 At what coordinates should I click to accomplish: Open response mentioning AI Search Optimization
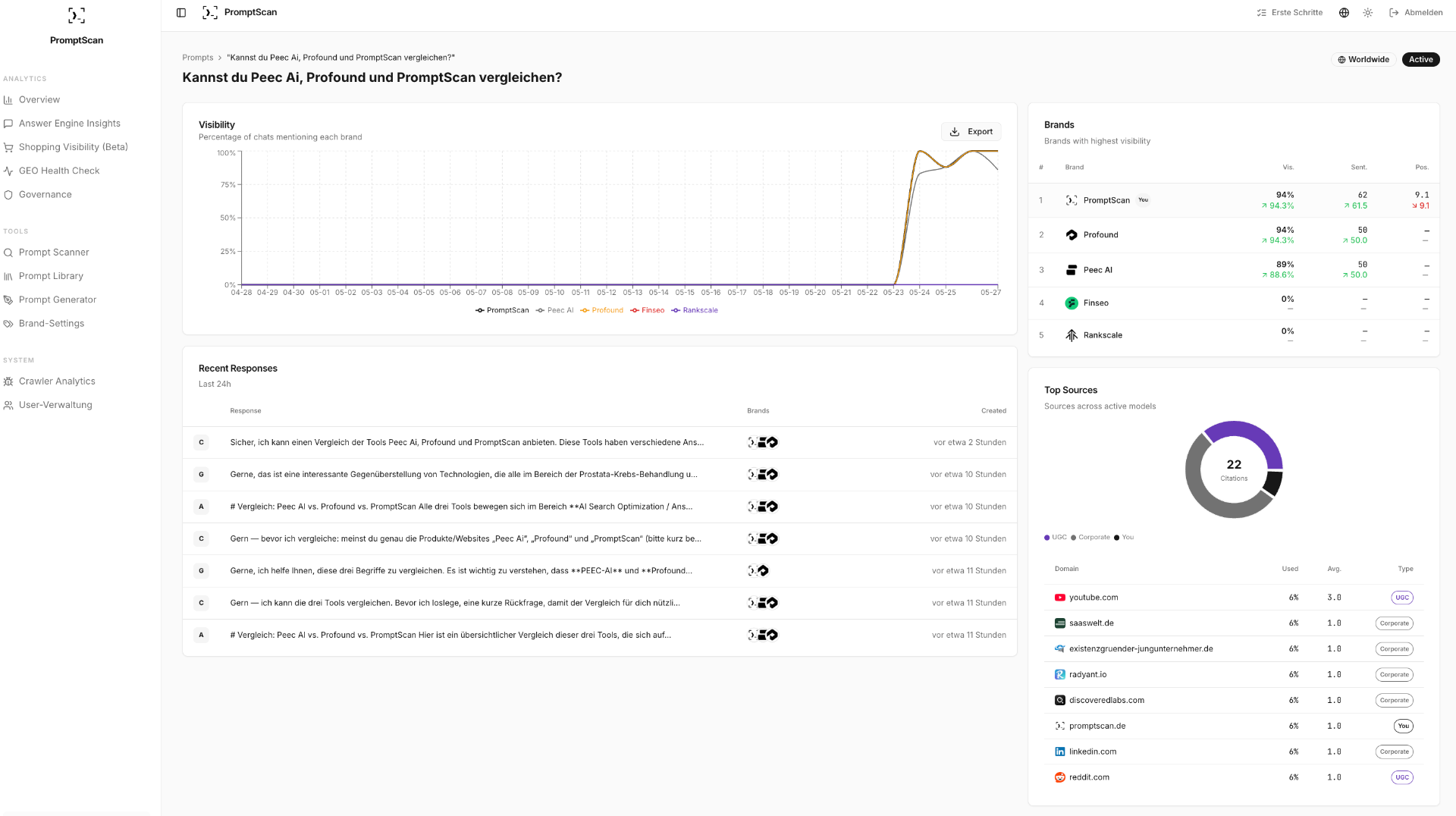[600, 507]
